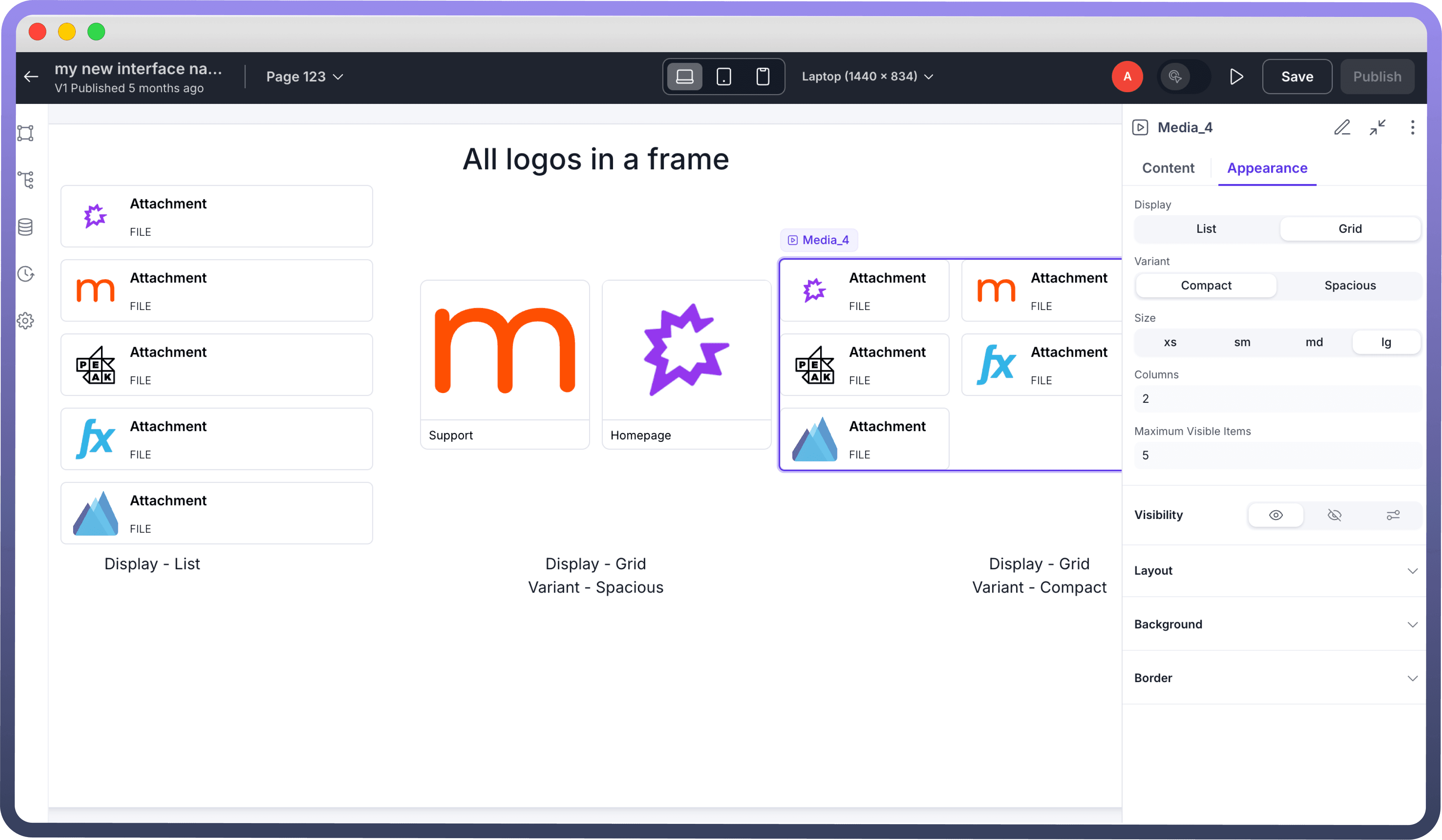Open the three-dot more options menu
The image size is (1442, 840).
[1412, 127]
